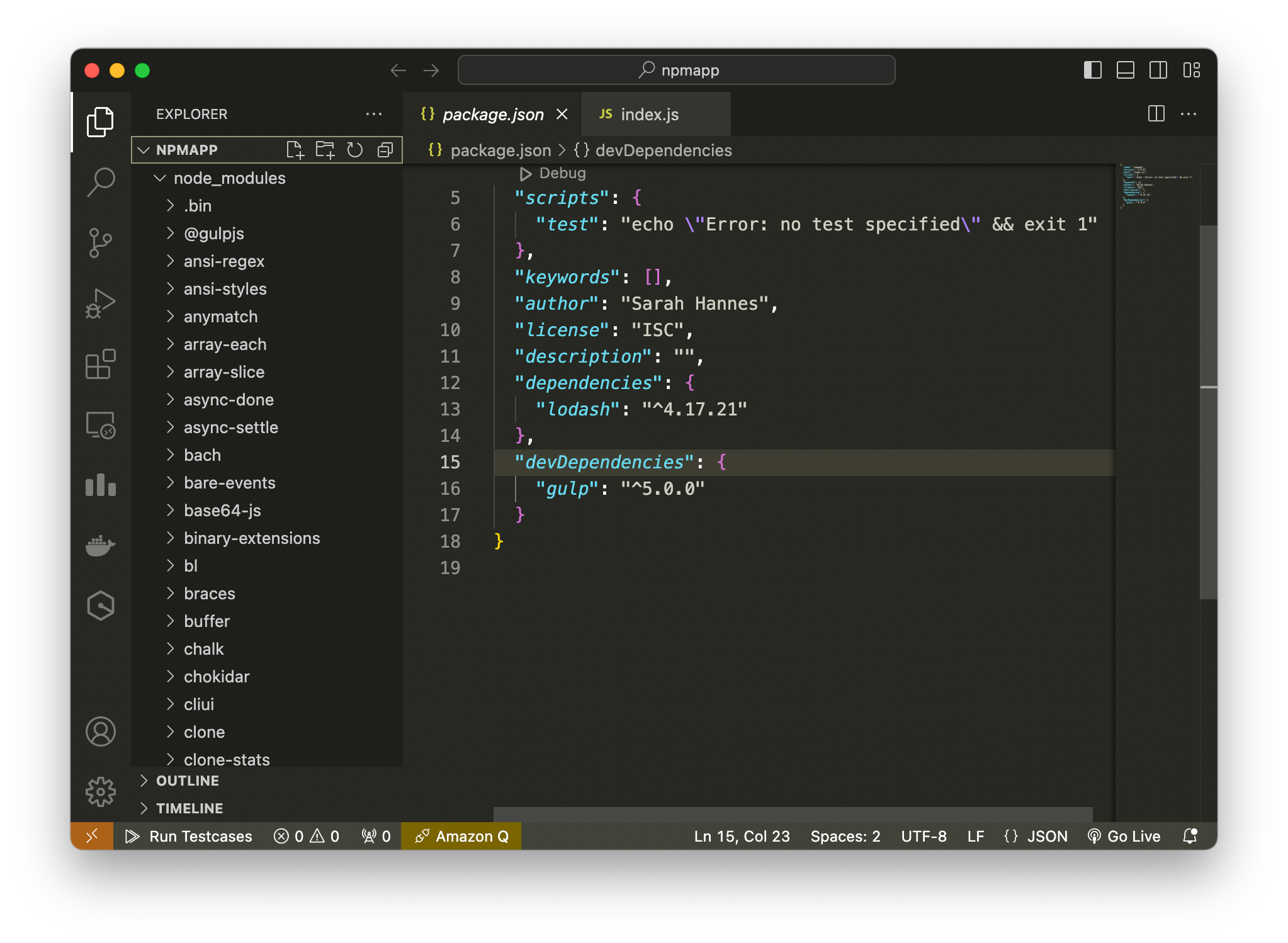Expand the ansi-regex folder
This screenshot has height=943, width=1288.
(267, 261)
